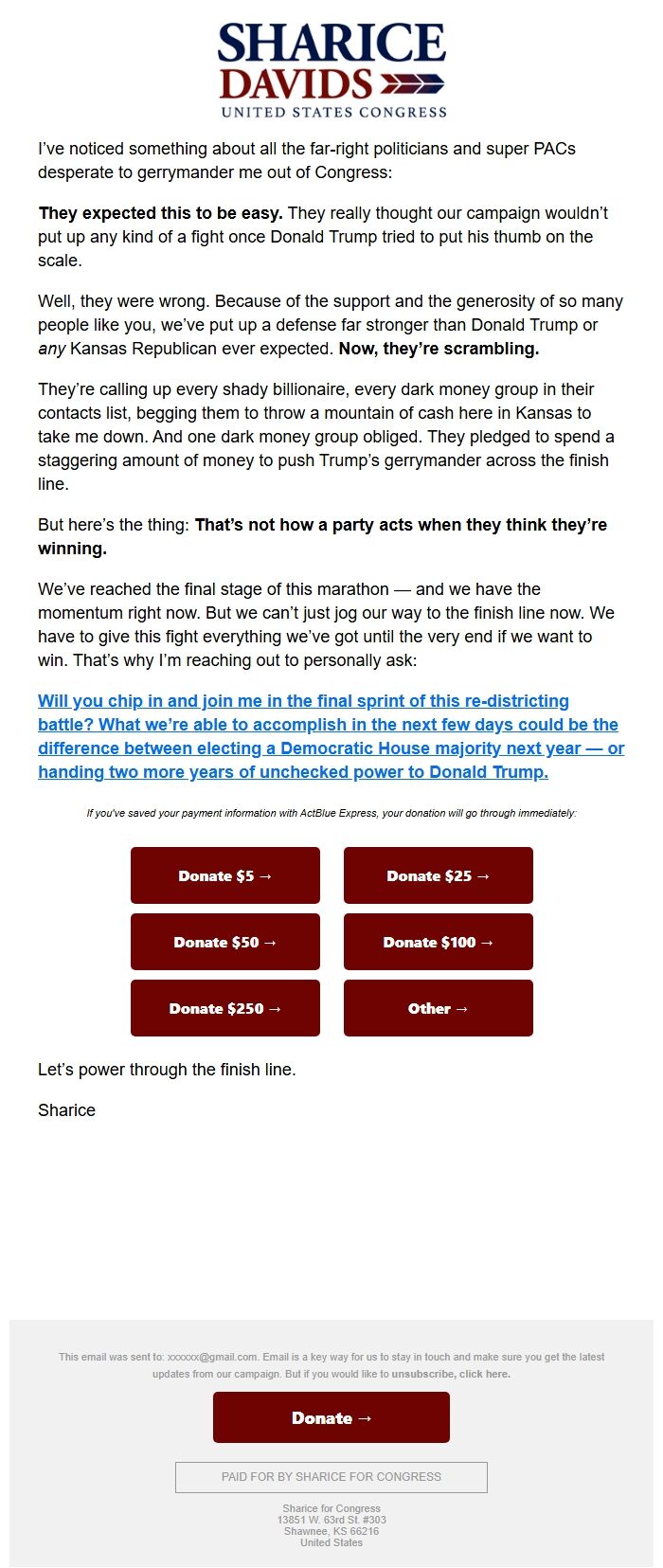Screen dimensions: 663x1568
Task: Click the Donate $5 button
Action: point(224,875)
